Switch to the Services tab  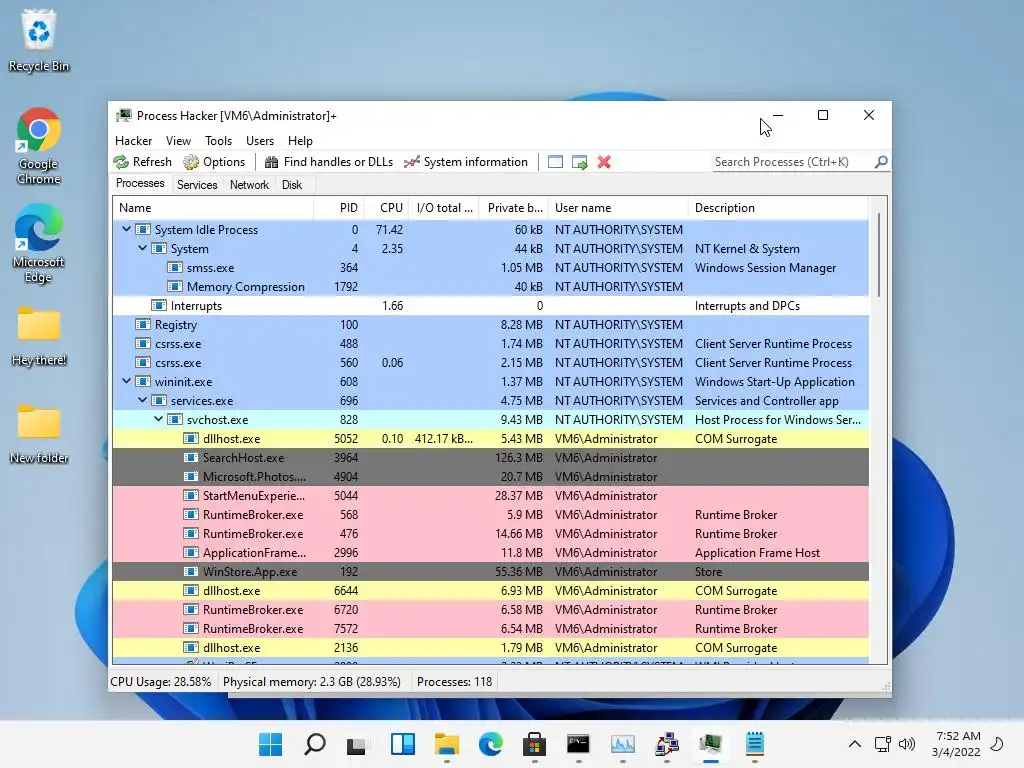pyautogui.click(x=197, y=185)
